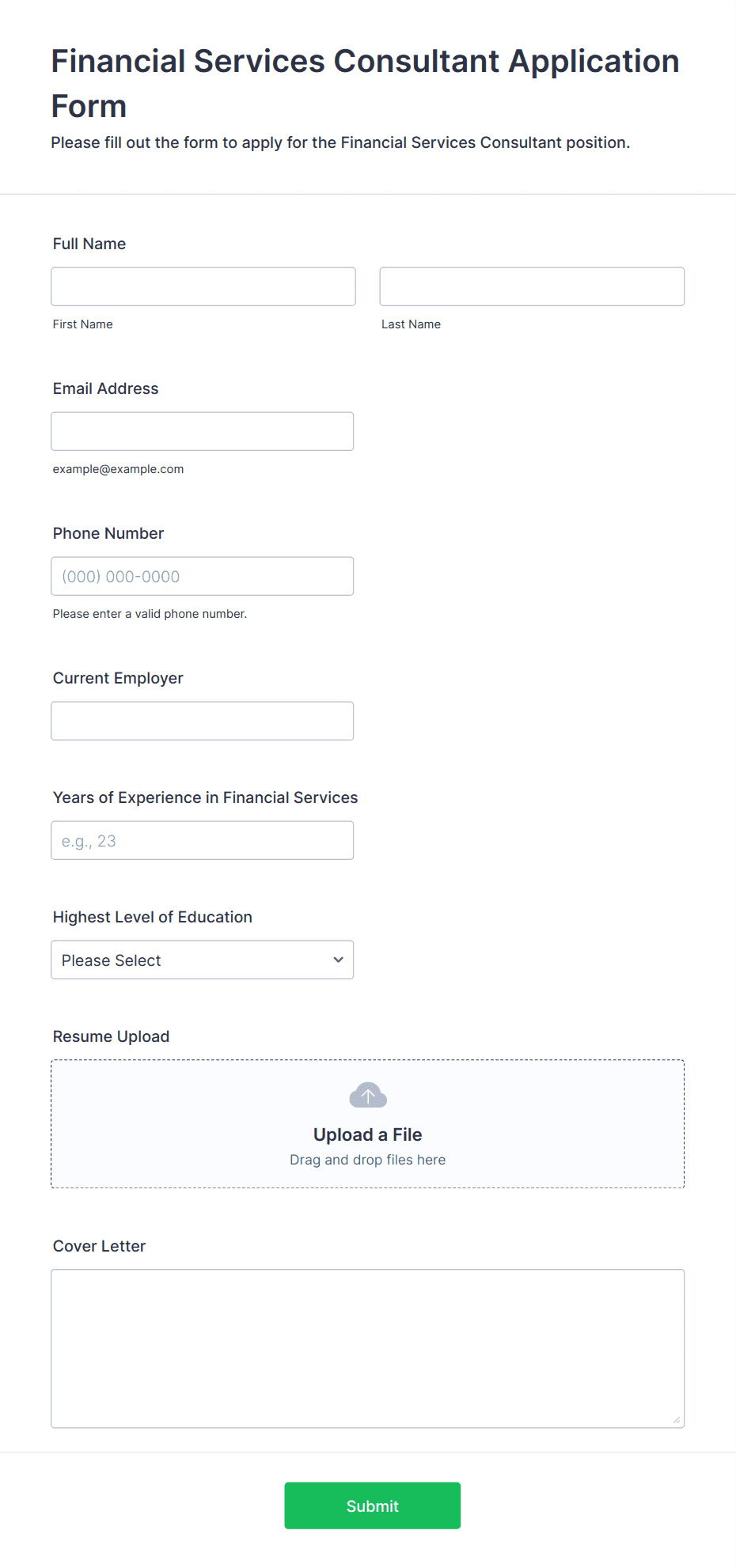Click the Years of Experience field
Viewport: 736px width, 1568px height.
tap(203, 840)
